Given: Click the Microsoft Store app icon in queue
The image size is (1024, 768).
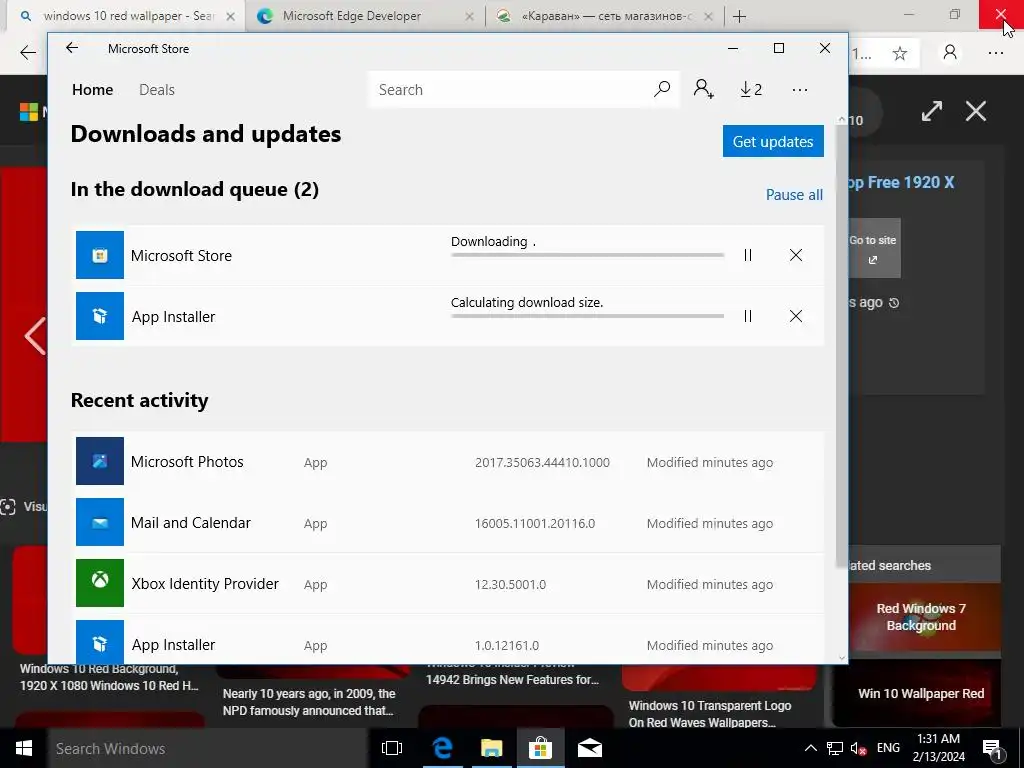Looking at the screenshot, I should pos(99,255).
